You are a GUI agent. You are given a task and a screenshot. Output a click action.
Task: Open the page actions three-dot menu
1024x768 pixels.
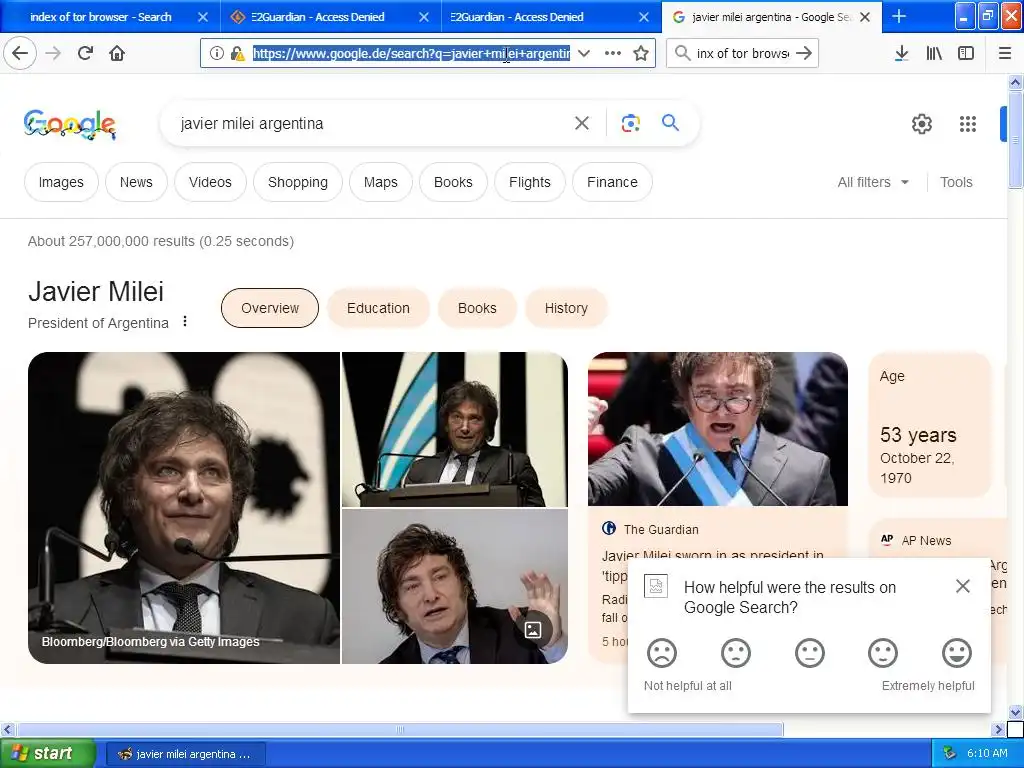[x=613, y=54]
